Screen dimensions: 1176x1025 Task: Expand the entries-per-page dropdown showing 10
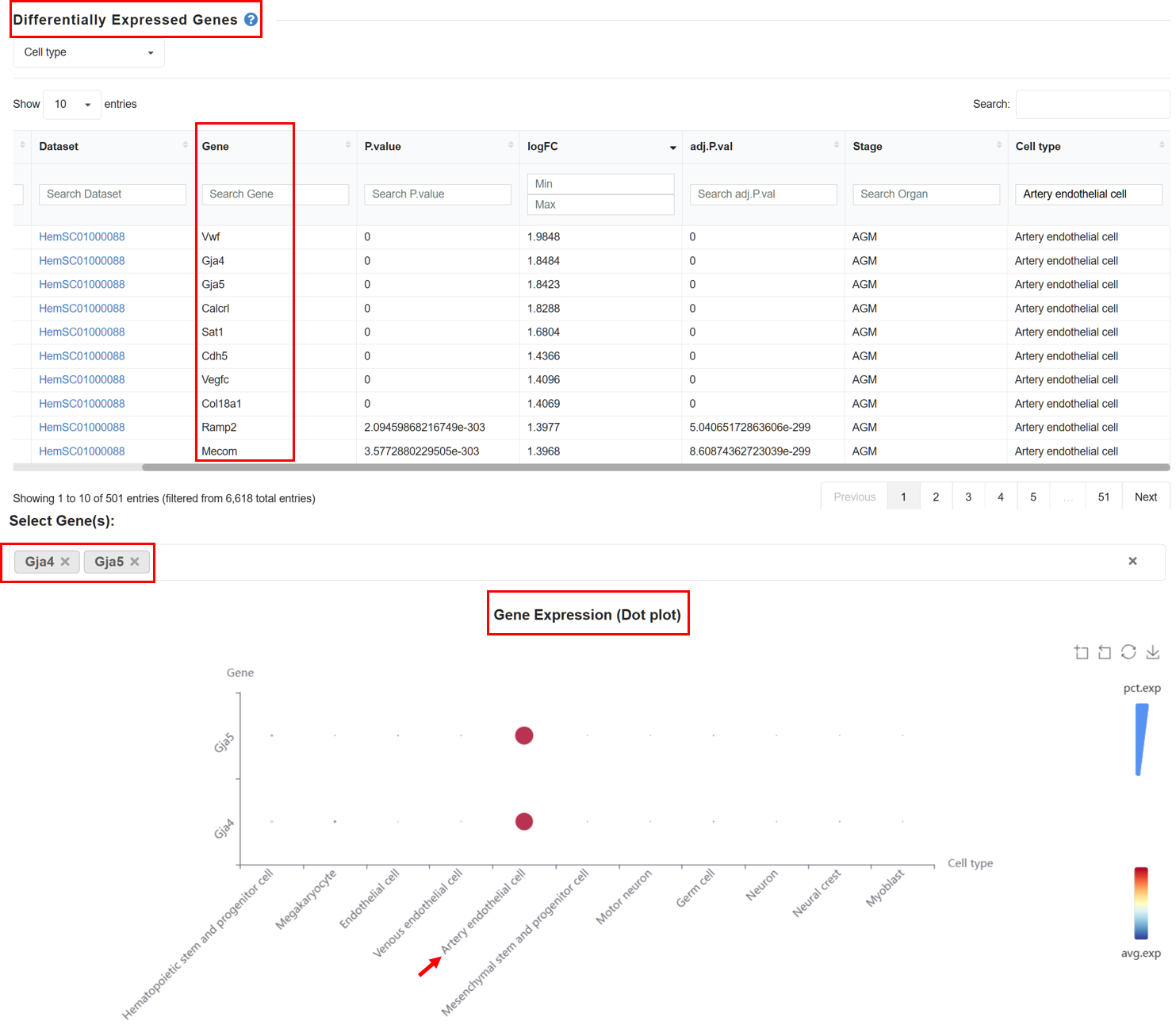[x=72, y=104]
